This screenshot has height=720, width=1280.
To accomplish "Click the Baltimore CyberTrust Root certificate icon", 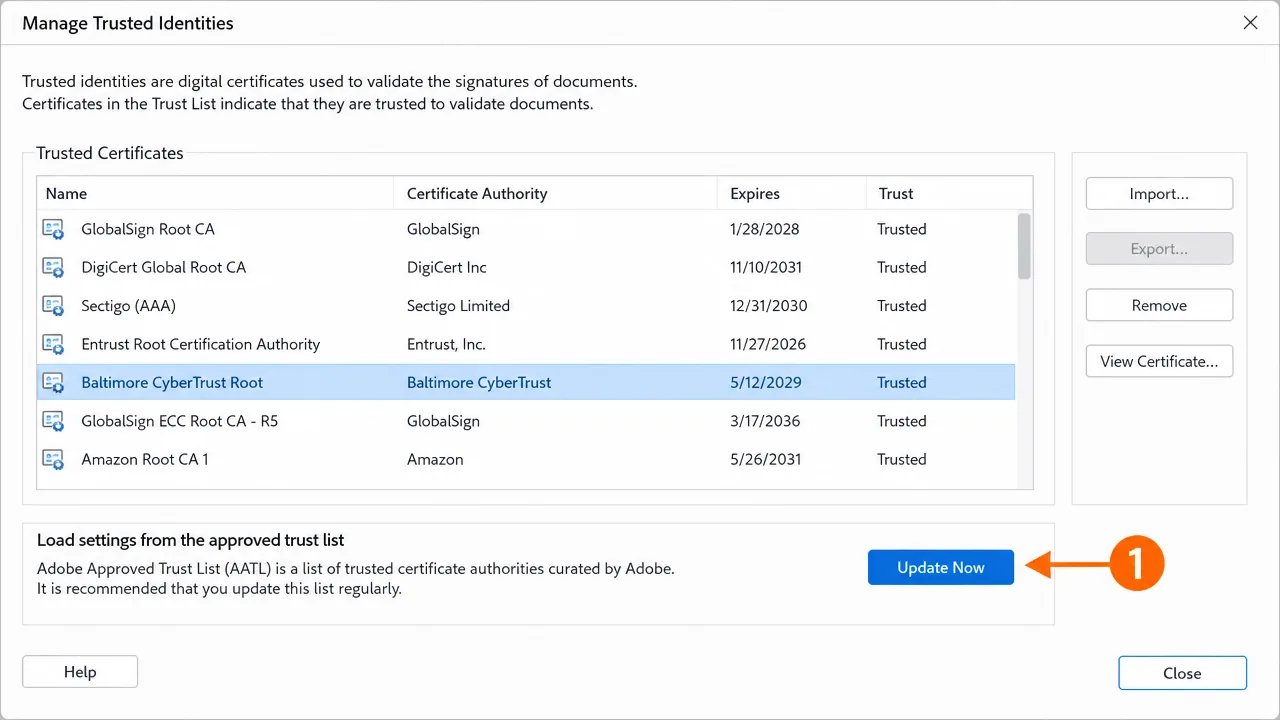I will (x=53, y=383).
